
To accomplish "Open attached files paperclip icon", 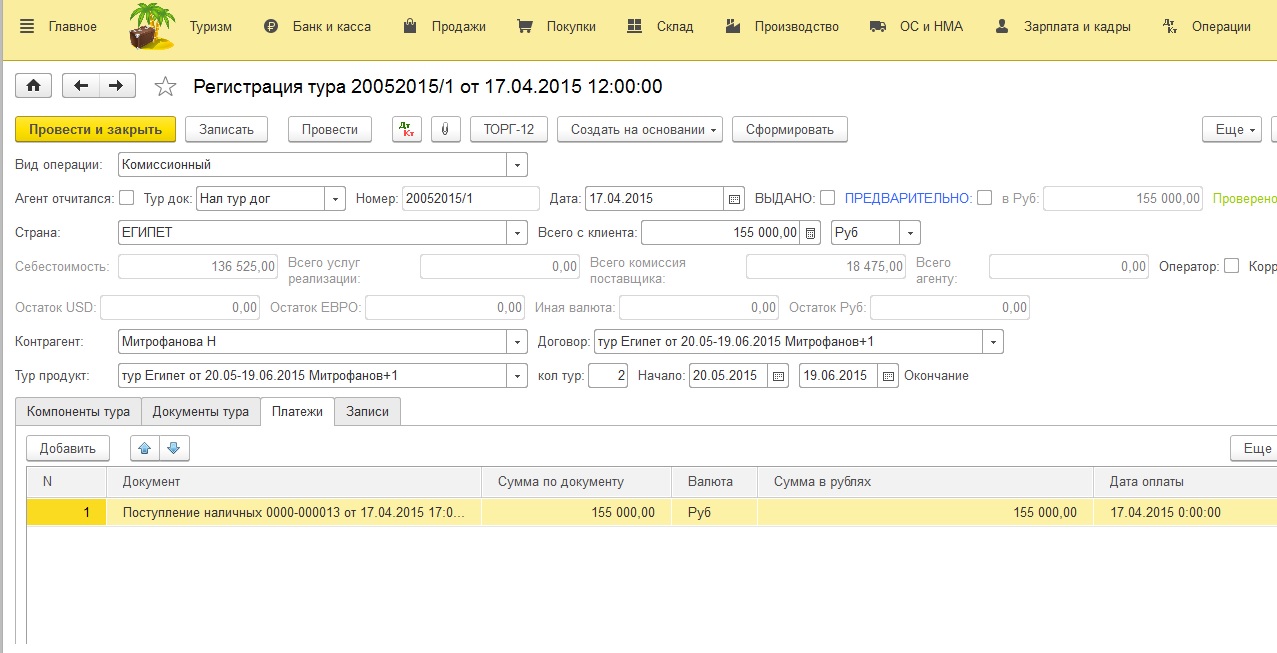I will click(x=445, y=130).
